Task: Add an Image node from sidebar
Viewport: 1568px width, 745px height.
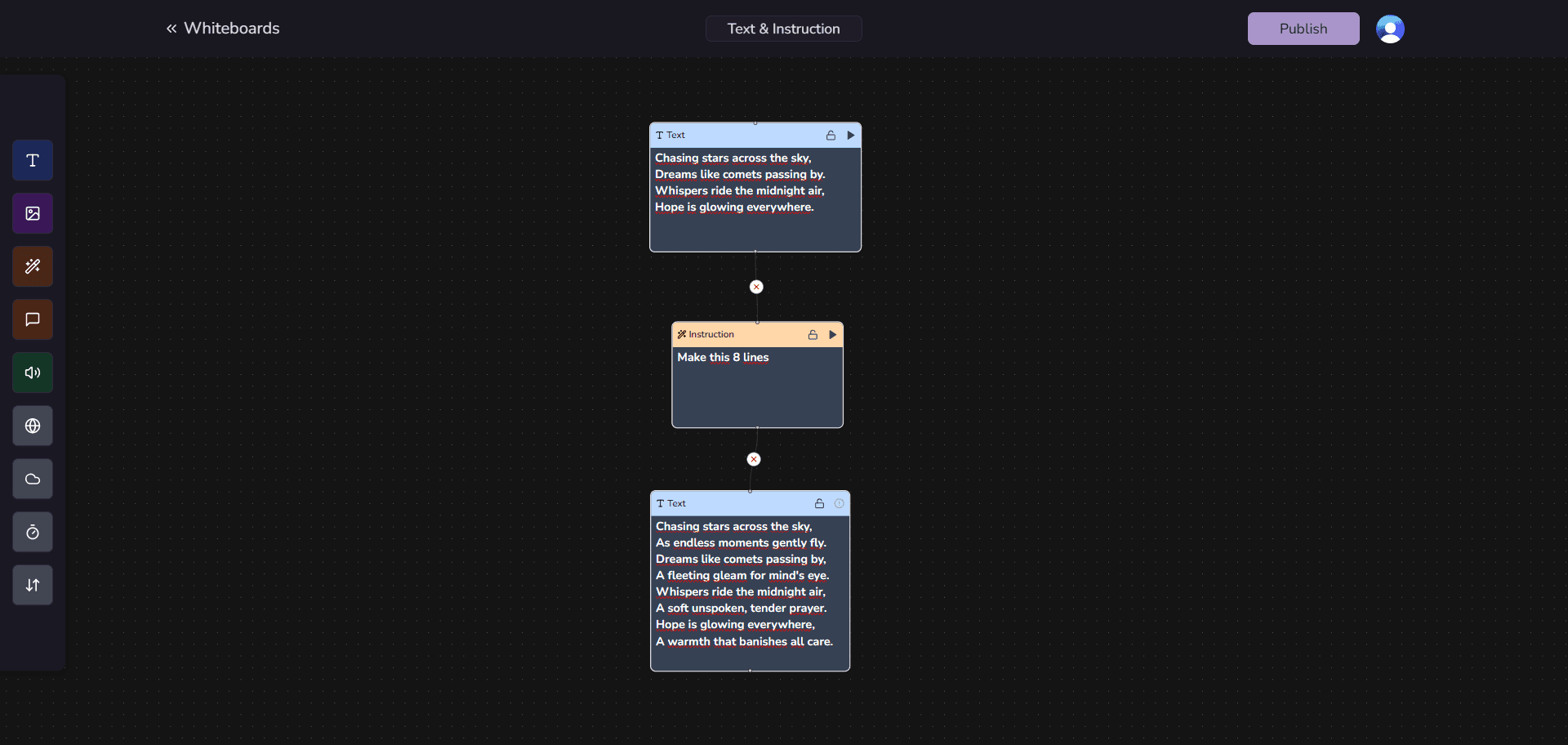Action: pyautogui.click(x=33, y=213)
